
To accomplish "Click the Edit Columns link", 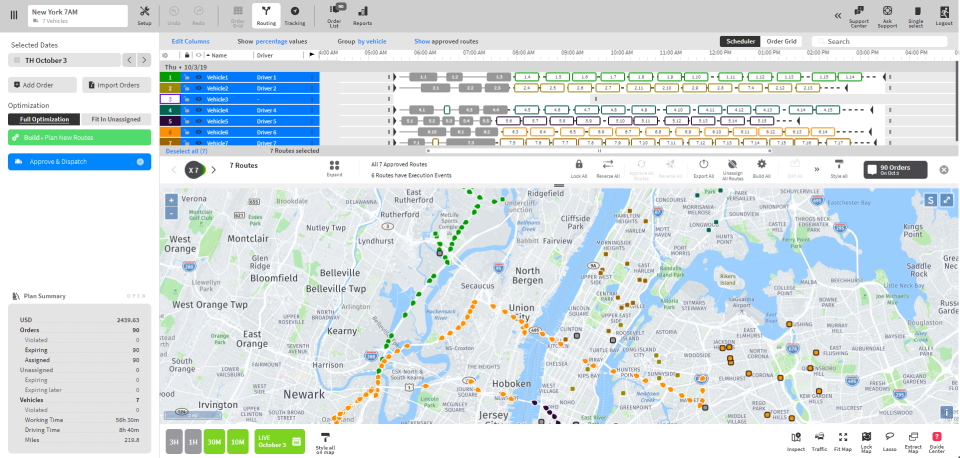I will tap(190, 42).
